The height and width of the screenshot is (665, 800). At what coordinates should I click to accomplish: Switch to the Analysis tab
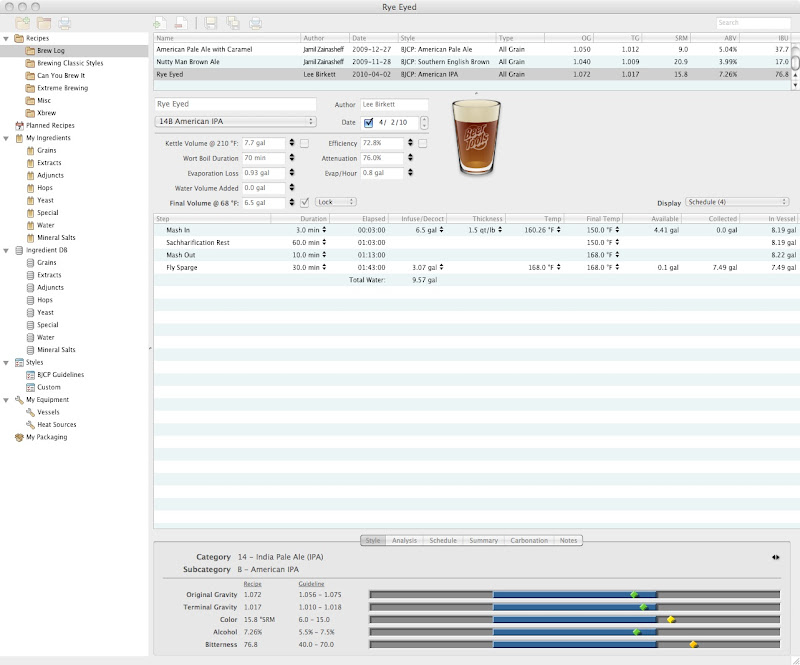[404, 541]
